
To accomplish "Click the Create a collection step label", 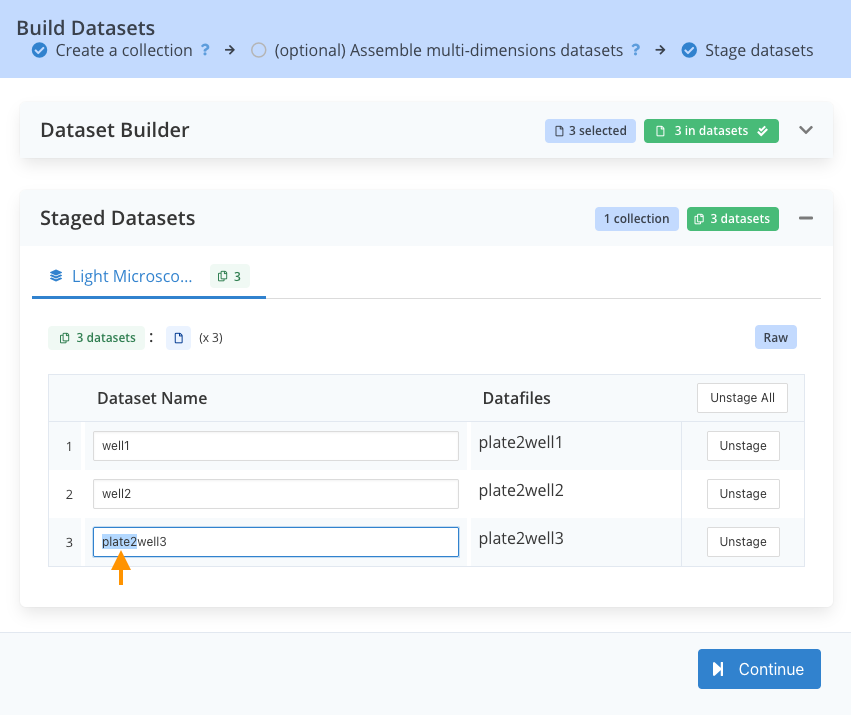I will 124,50.
